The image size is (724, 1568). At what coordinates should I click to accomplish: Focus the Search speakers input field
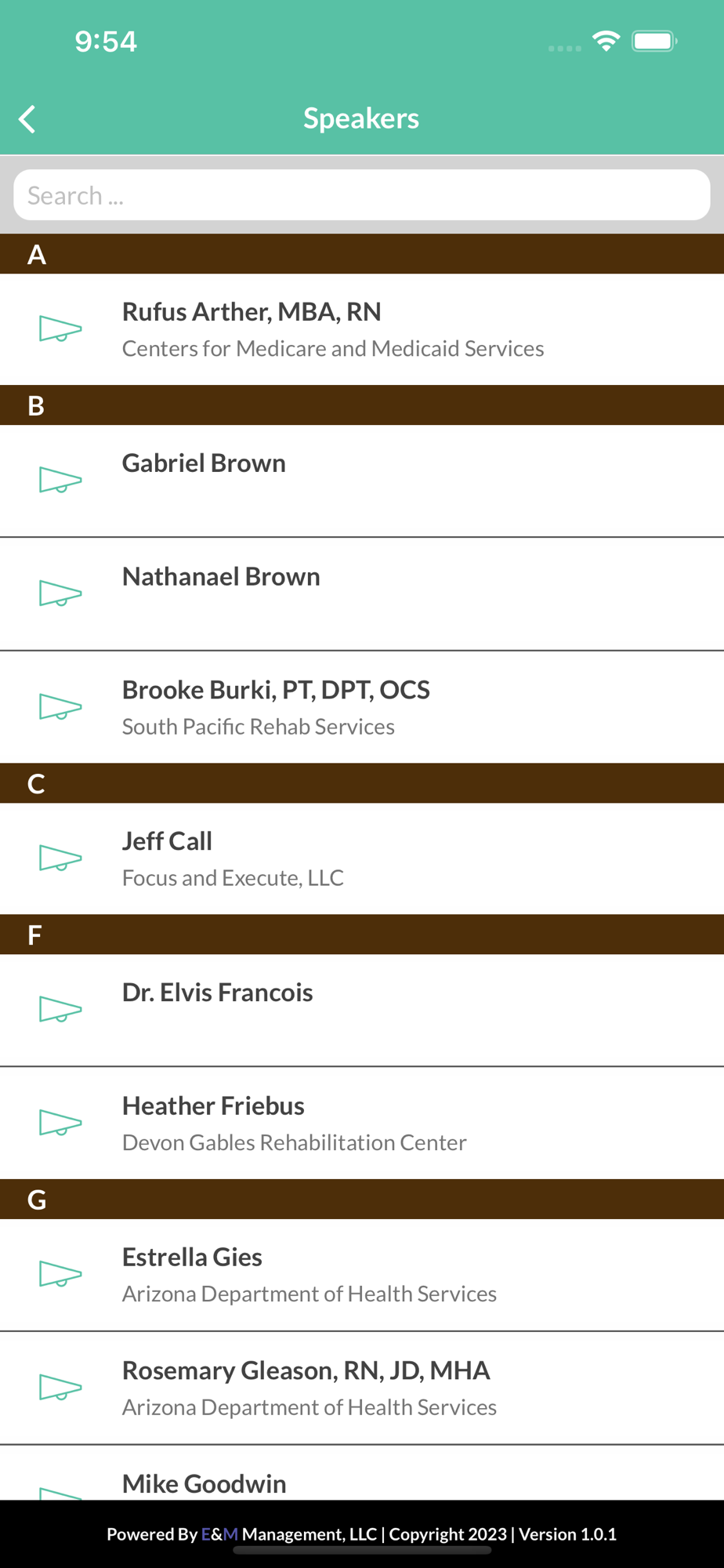pos(361,195)
